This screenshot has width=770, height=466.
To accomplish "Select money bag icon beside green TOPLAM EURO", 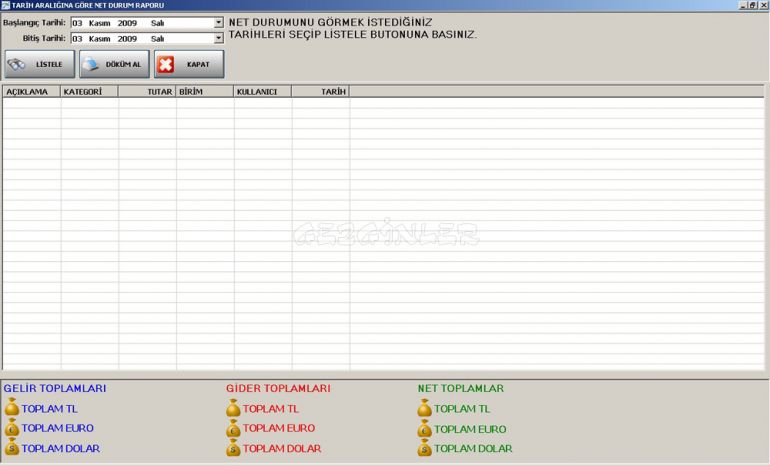I will (x=424, y=429).
